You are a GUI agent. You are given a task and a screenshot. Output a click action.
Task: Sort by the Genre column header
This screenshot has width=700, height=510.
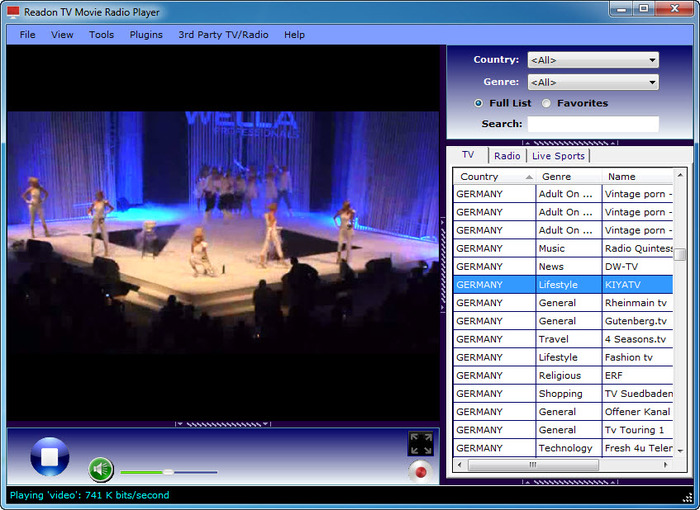click(568, 176)
